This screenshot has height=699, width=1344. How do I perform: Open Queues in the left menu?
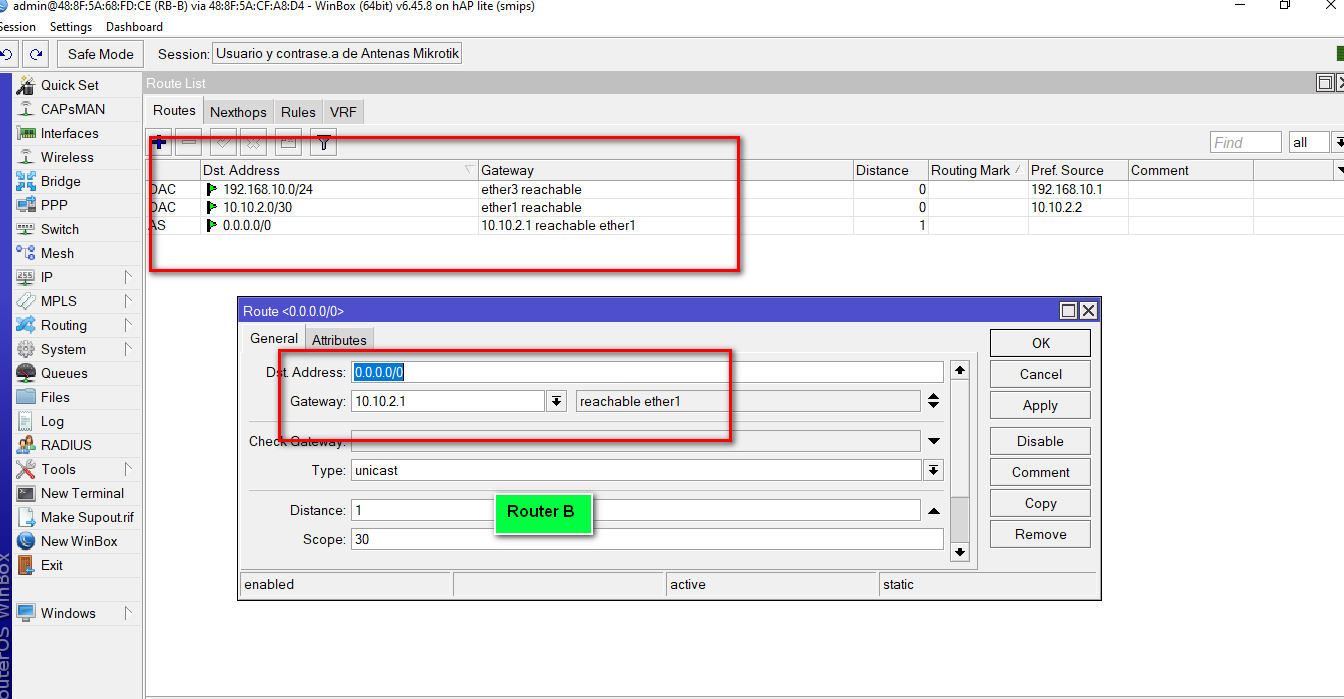[x=64, y=373]
